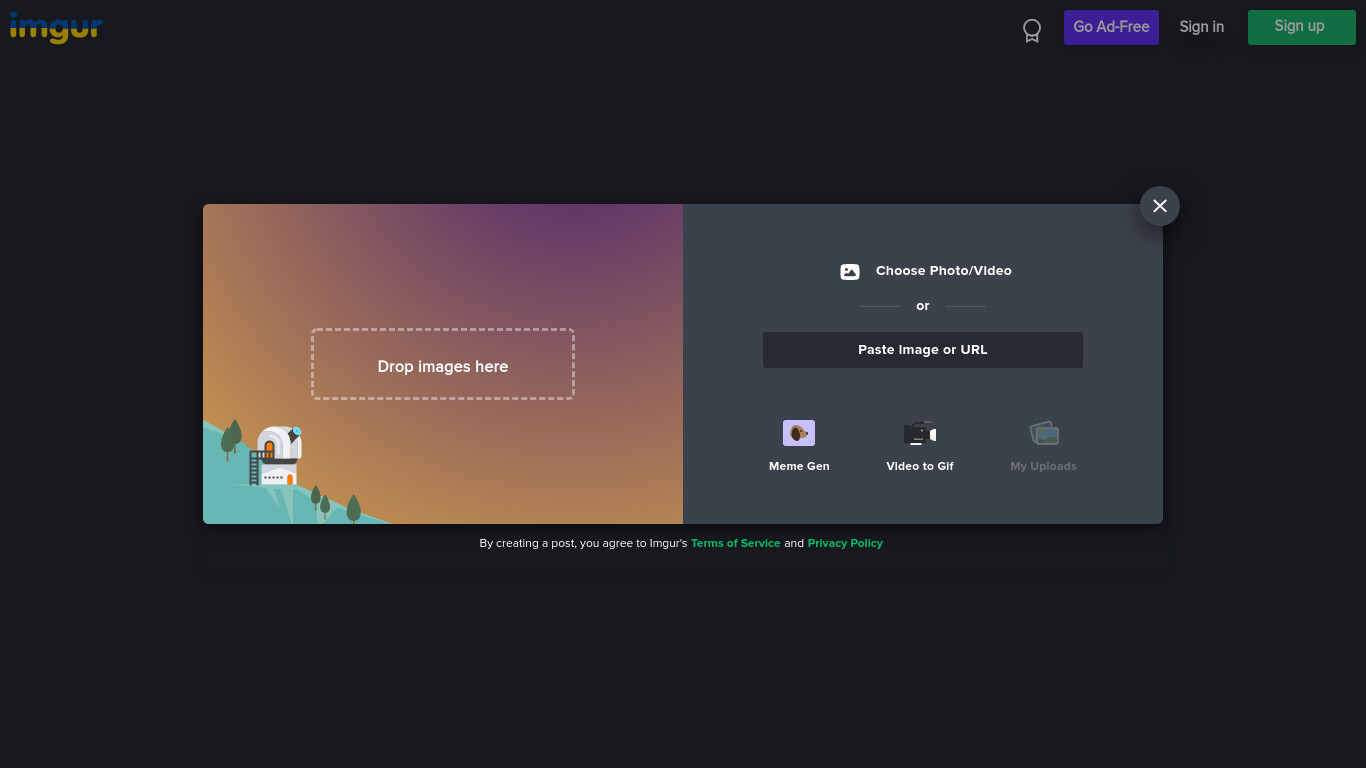
Task: Click the Go Ad-Free button
Action: tap(1111, 27)
